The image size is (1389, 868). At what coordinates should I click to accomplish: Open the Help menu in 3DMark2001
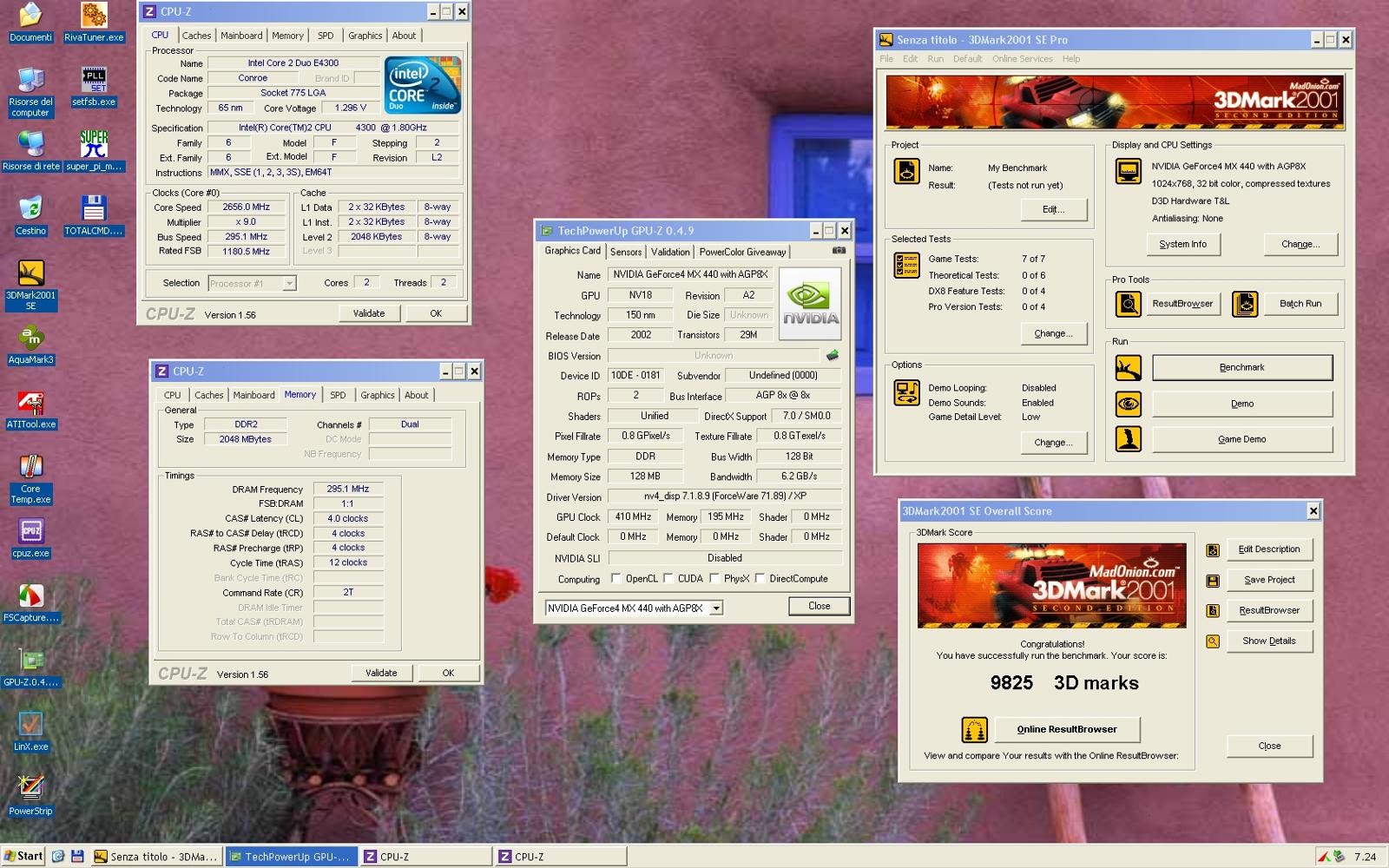point(1071,59)
